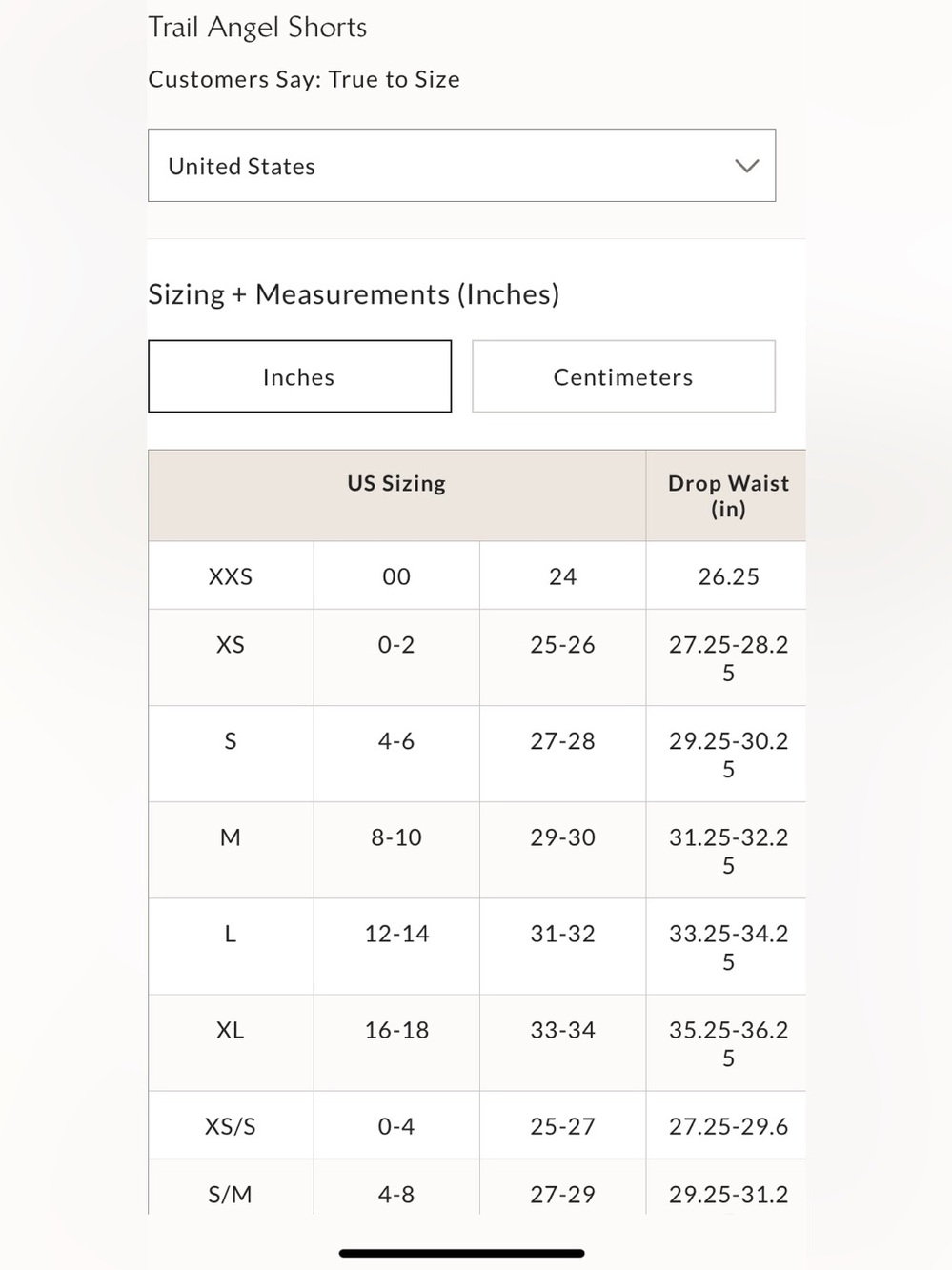Click Customers Say: True to Size text
The height and width of the screenshot is (1270, 952).
click(x=304, y=79)
